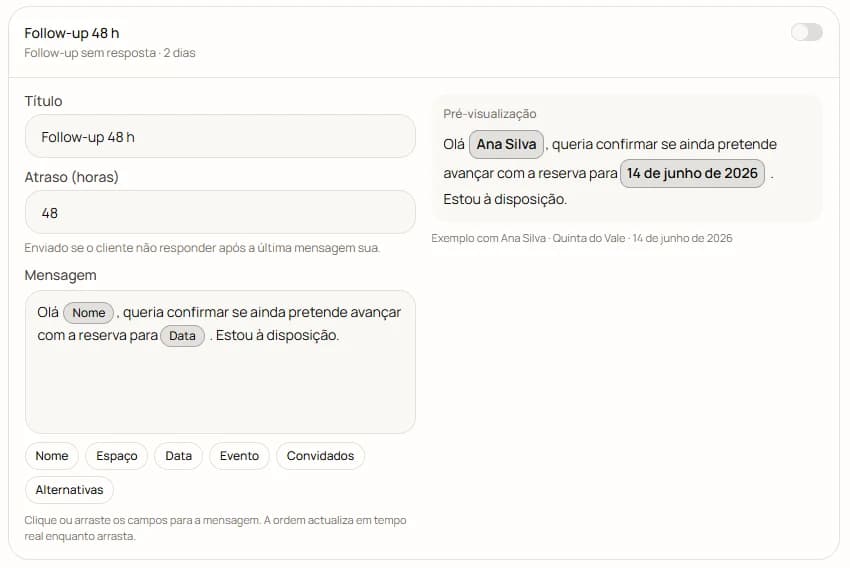This screenshot has height=568, width=850.
Task: Click the 14 de junho de 2026 preview chip
Action: pyautogui.click(x=692, y=173)
